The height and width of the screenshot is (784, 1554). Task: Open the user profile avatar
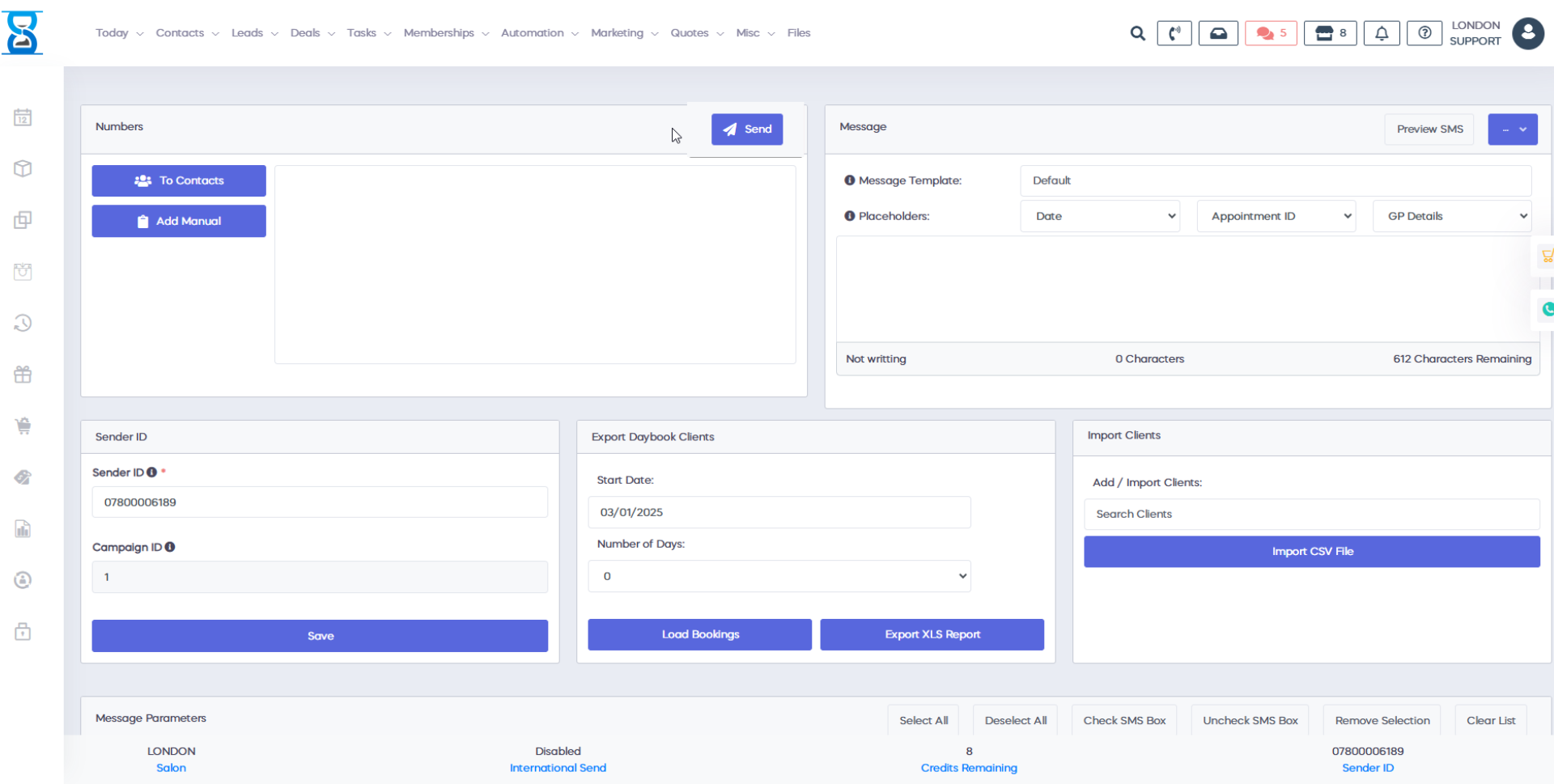click(x=1527, y=33)
